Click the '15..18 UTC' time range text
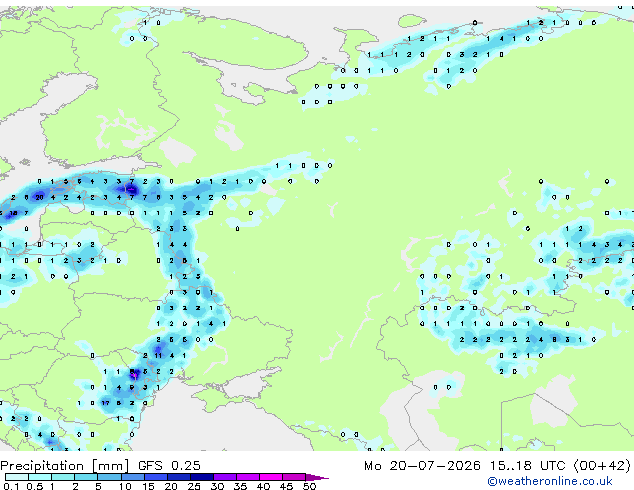 (x=527, y=466)
